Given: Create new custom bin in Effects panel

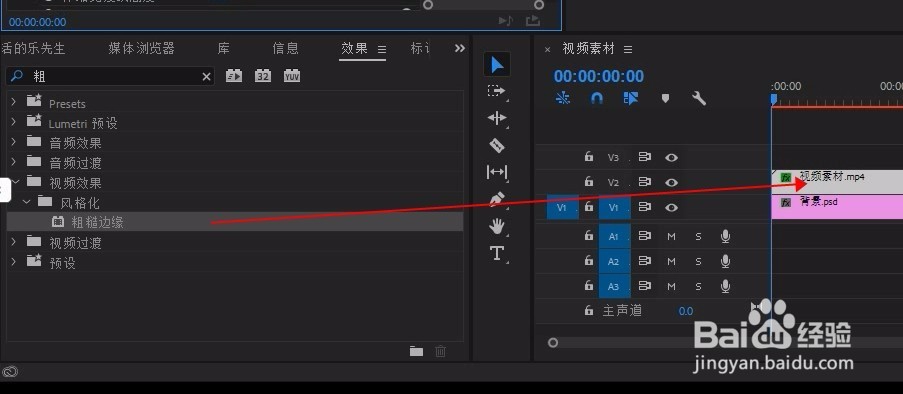Looking at the screenshot, I should click(x=416, y=351).
